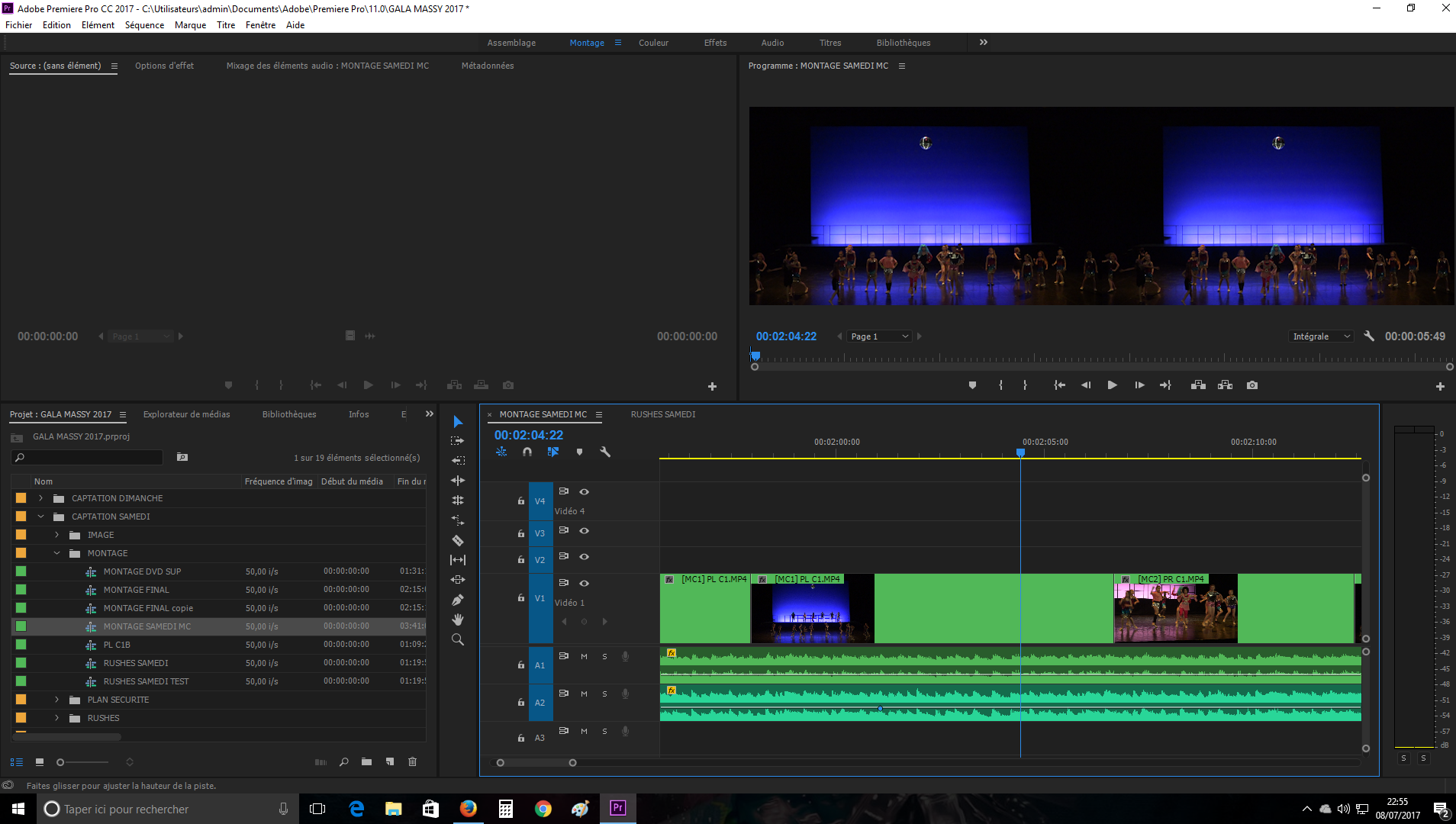Expand RUSHES bin
Image resolution: width=1456 pixels, height=824 pixels.
pyautogui.click(x=56, y=718)
